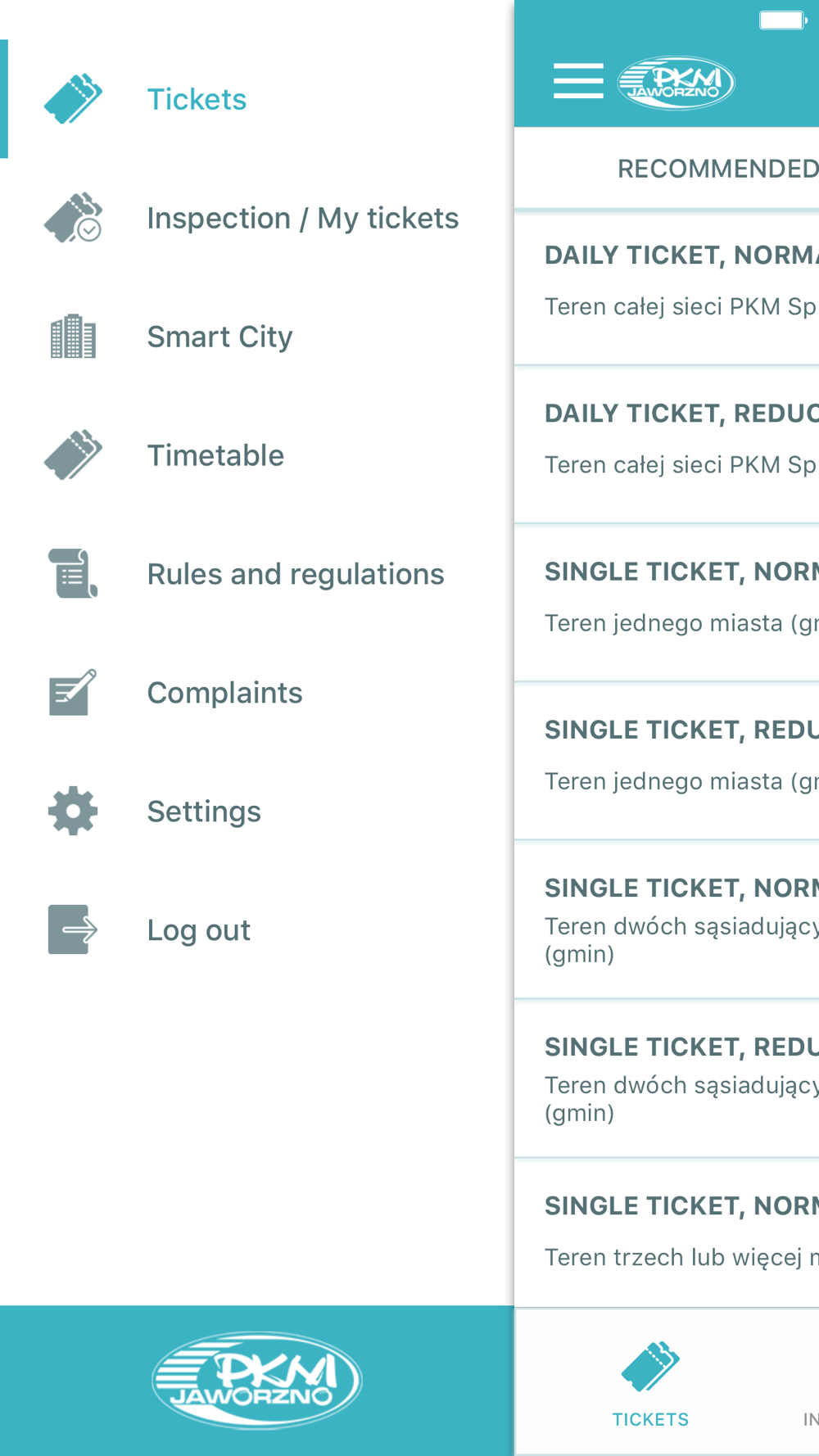Screen dimensions: 819x1456
Task: Tap the Settings gear icon
Action: pos(73,812)
